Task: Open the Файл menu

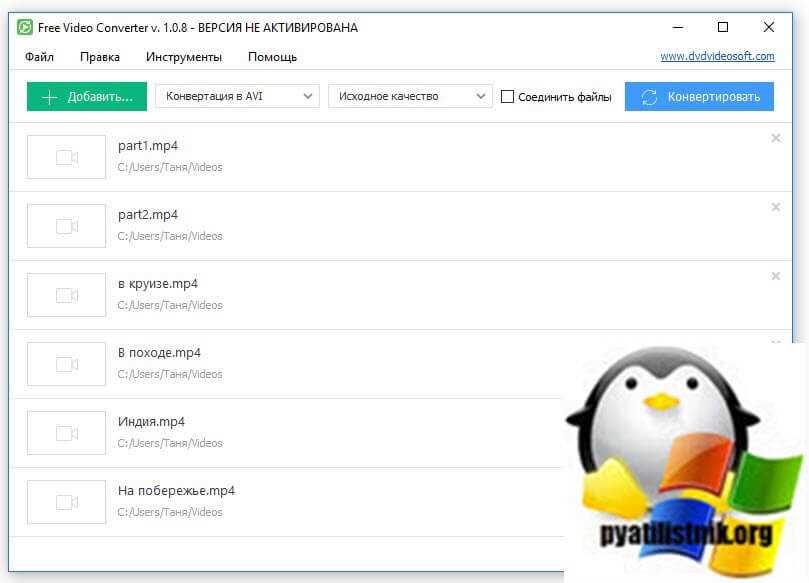Action: (x=39, y=57)
